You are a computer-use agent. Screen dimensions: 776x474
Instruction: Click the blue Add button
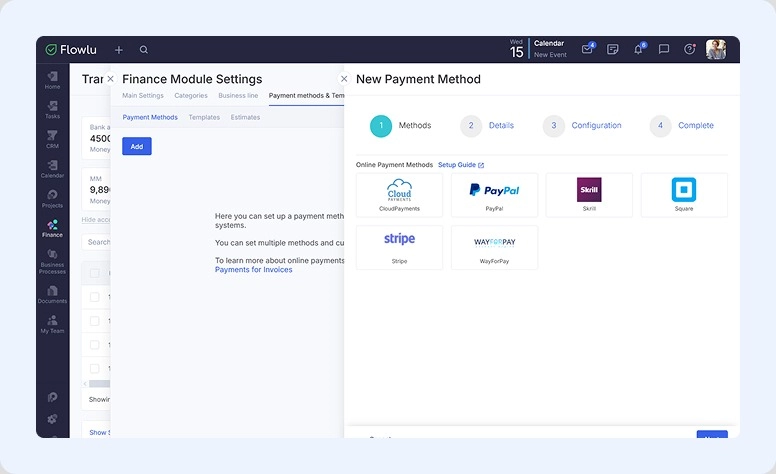[137, 146]
